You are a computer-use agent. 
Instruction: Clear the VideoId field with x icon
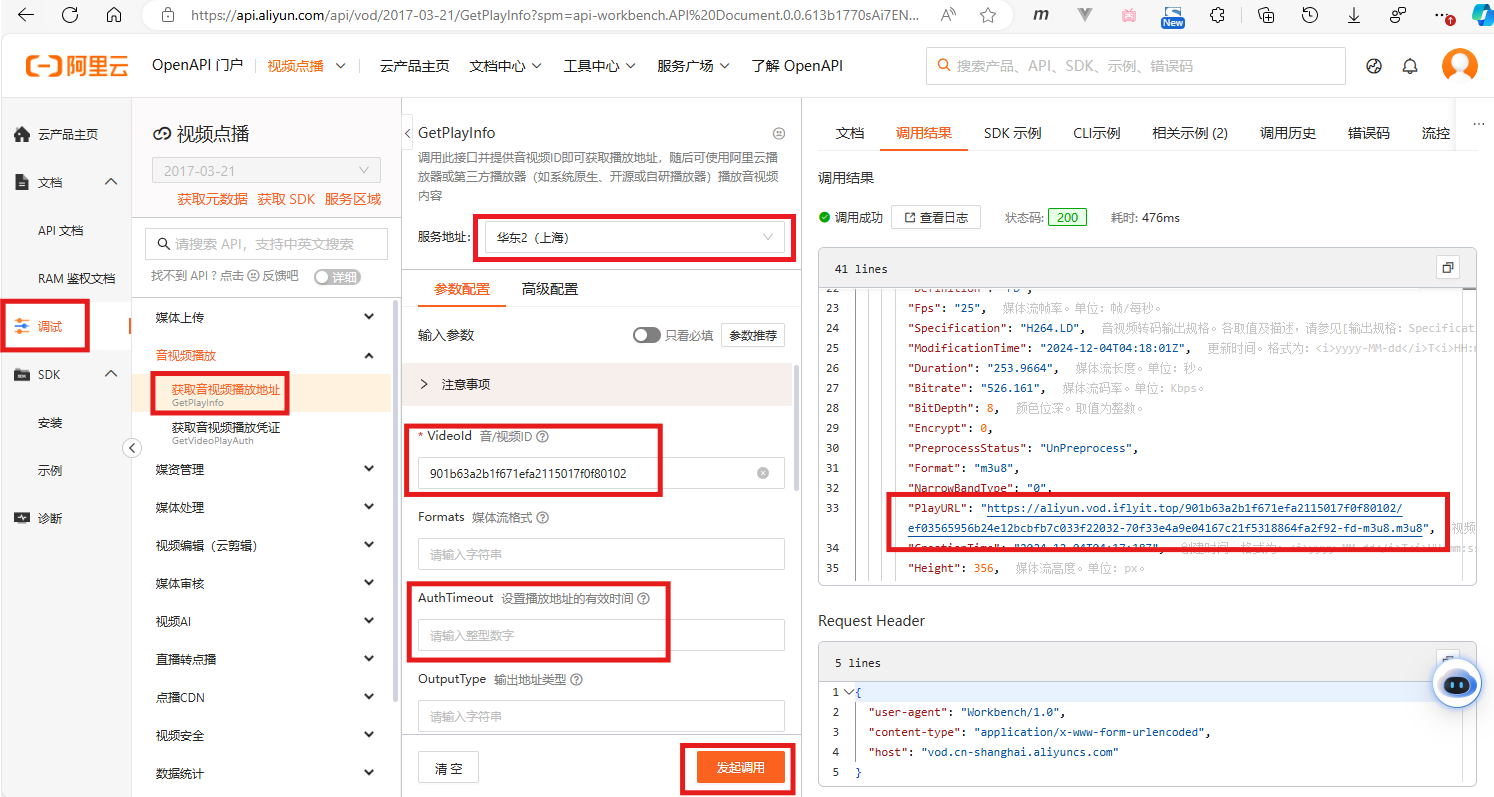click(763, 473)
